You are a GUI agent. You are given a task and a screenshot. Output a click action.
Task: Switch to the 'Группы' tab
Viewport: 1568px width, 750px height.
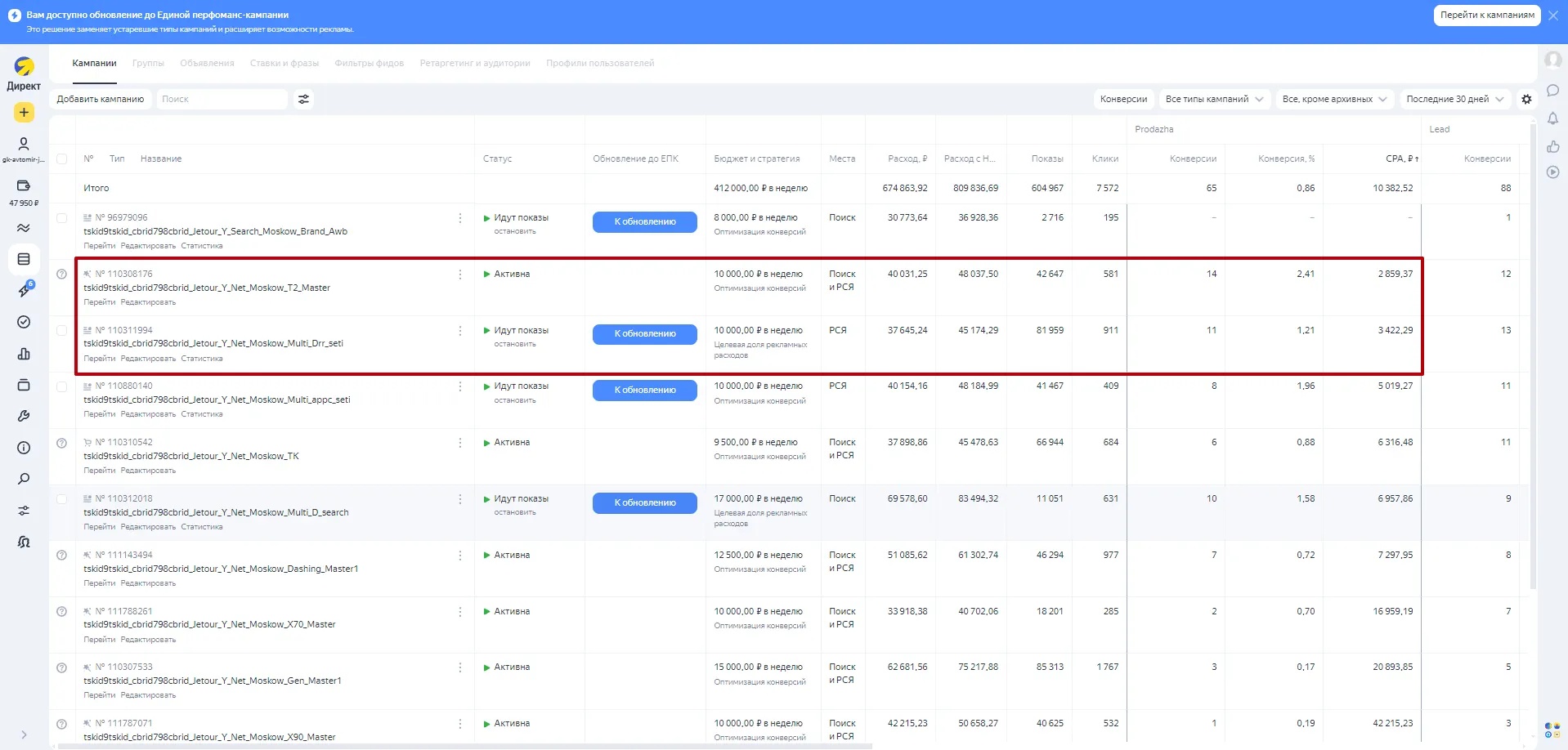[x=148, y=63]
